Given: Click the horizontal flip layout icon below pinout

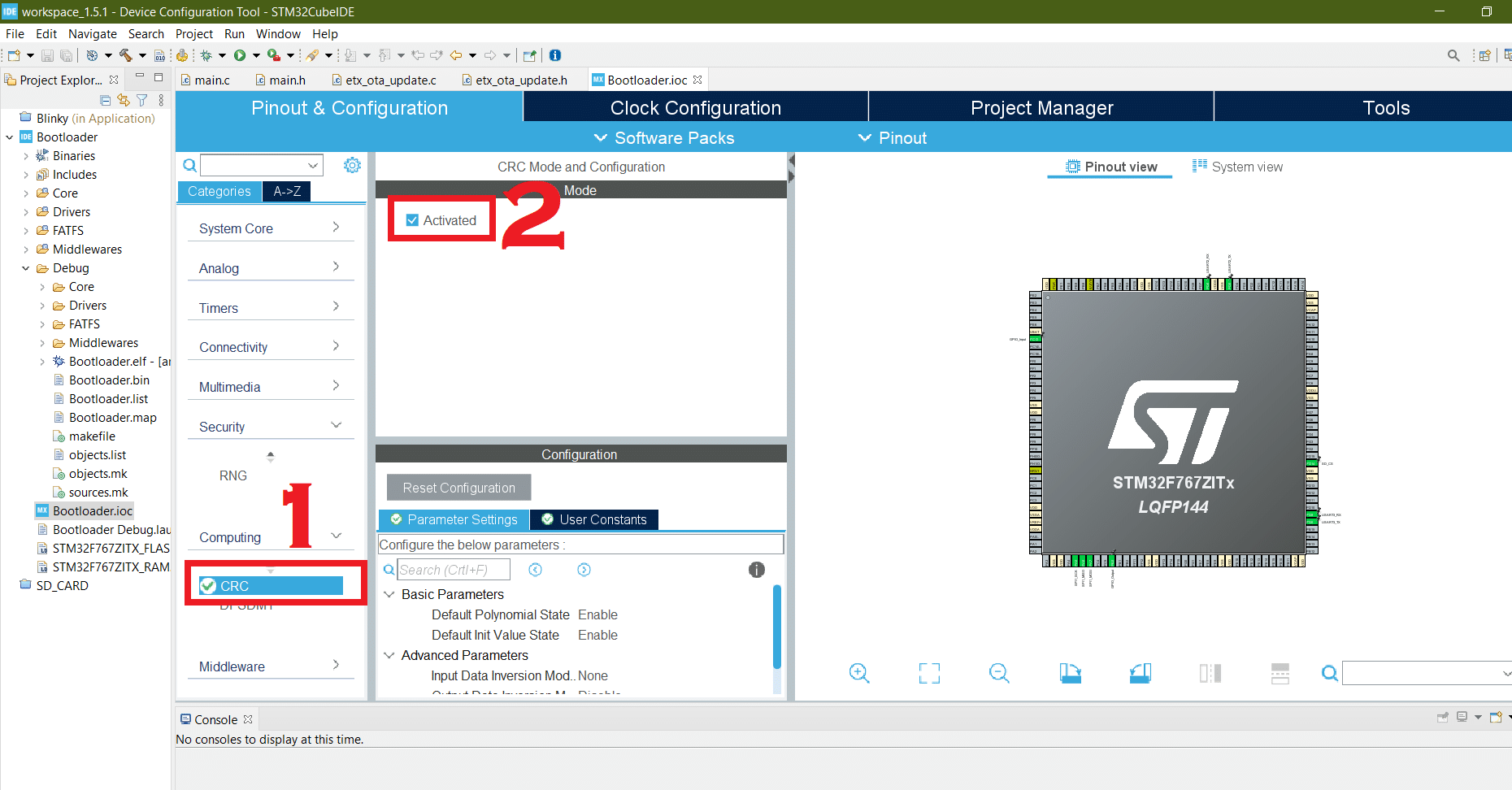Looking at the screenshot, I should tap(1210, 673).
